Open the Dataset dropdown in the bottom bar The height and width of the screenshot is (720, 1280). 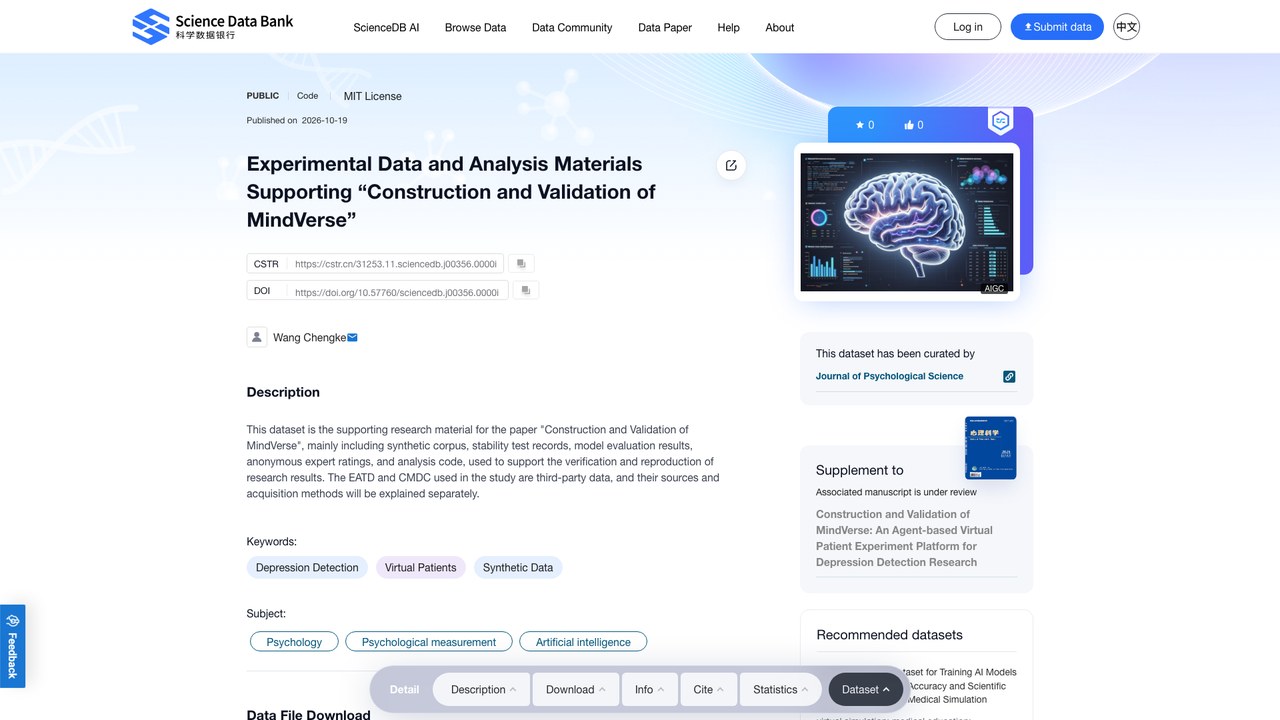(866, 690)
